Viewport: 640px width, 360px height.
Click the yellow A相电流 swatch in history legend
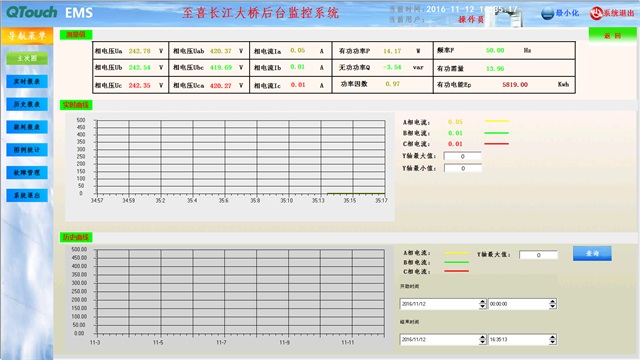click(x=456, y=253)
